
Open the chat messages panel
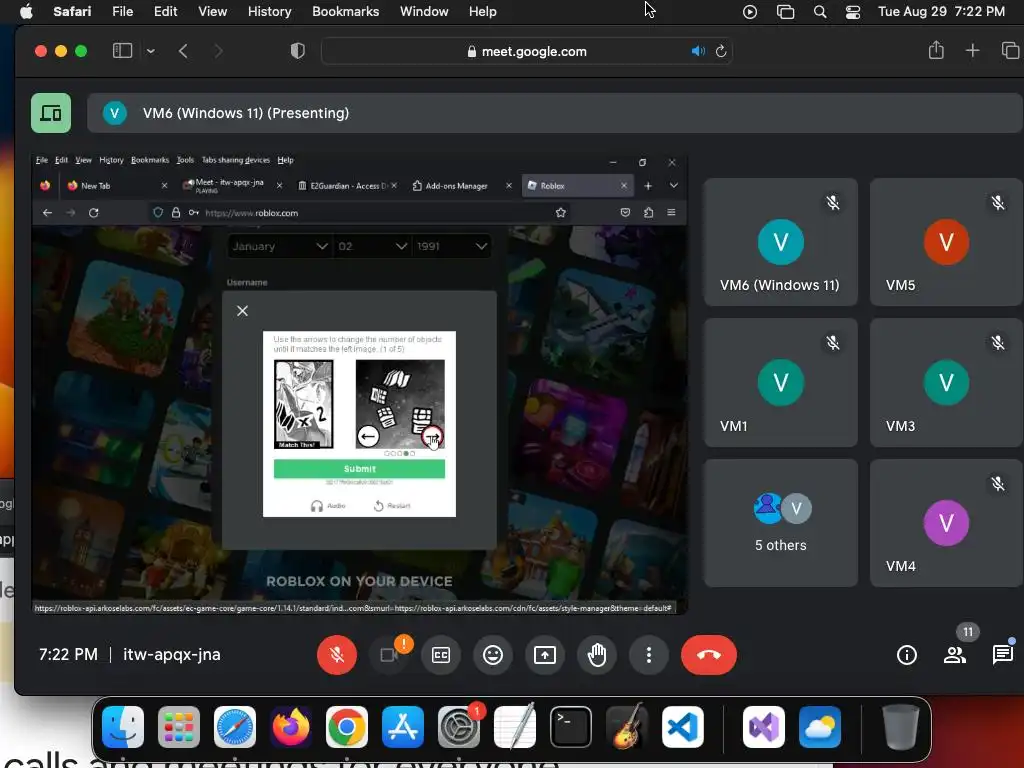tap(1002, 654)
